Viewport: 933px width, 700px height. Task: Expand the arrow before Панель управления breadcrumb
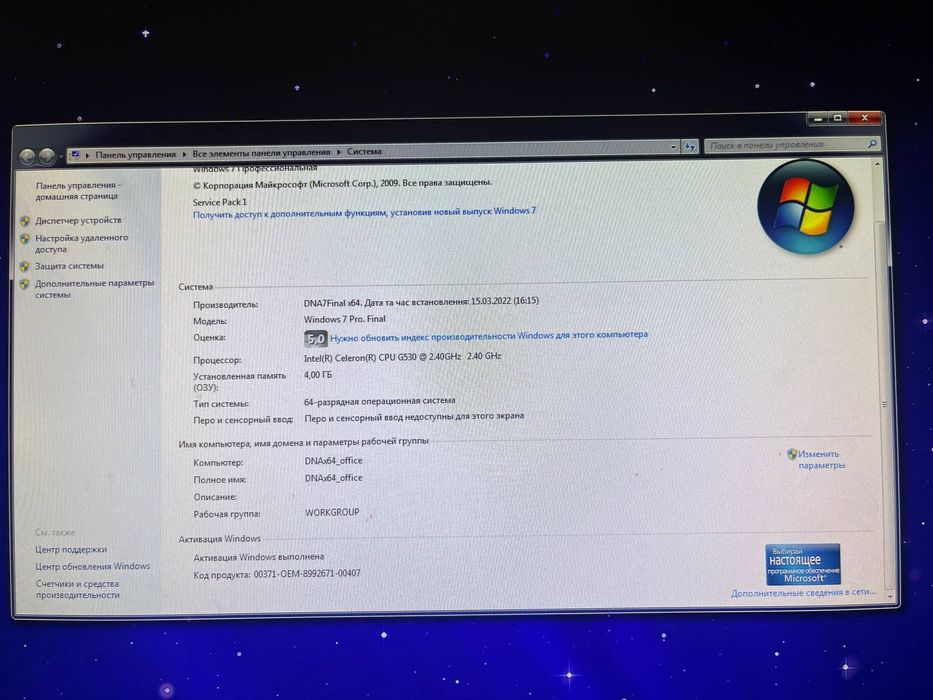click(x=87, y=155)
